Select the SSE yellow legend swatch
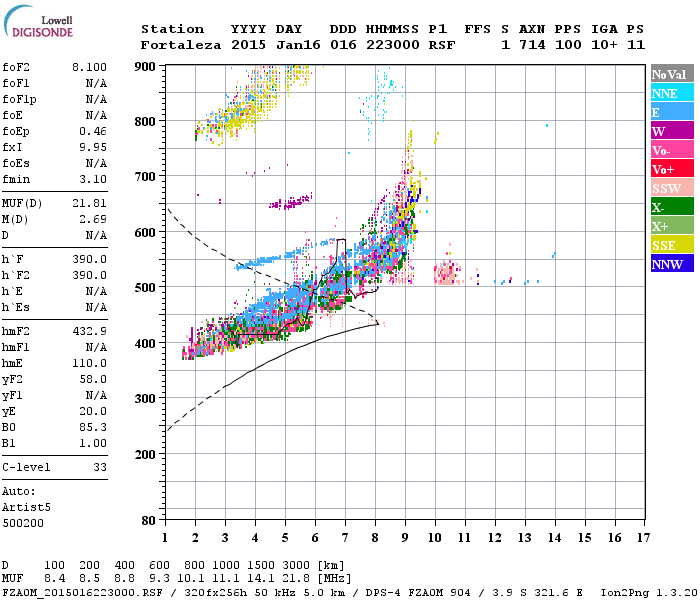700x600 pixels. tap(672, 245)
